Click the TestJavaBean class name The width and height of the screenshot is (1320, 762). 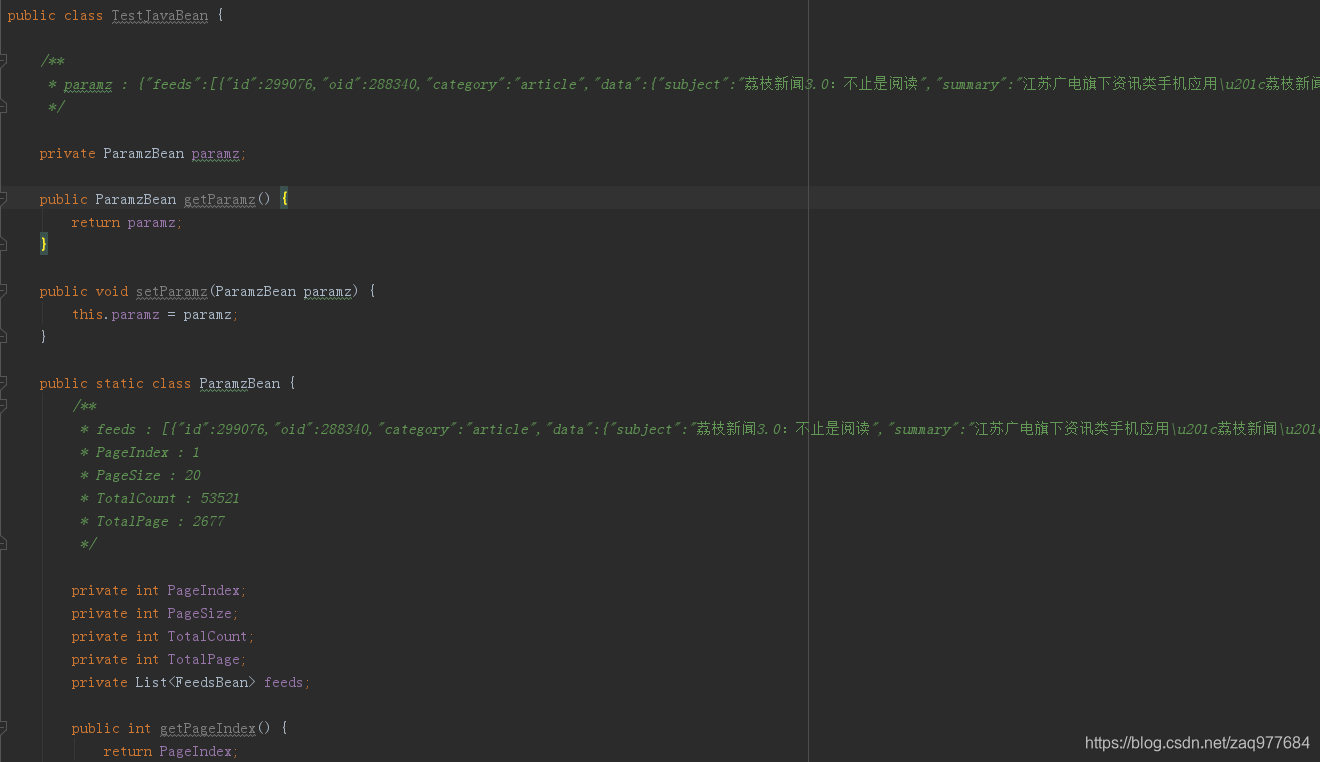point(159,15)
